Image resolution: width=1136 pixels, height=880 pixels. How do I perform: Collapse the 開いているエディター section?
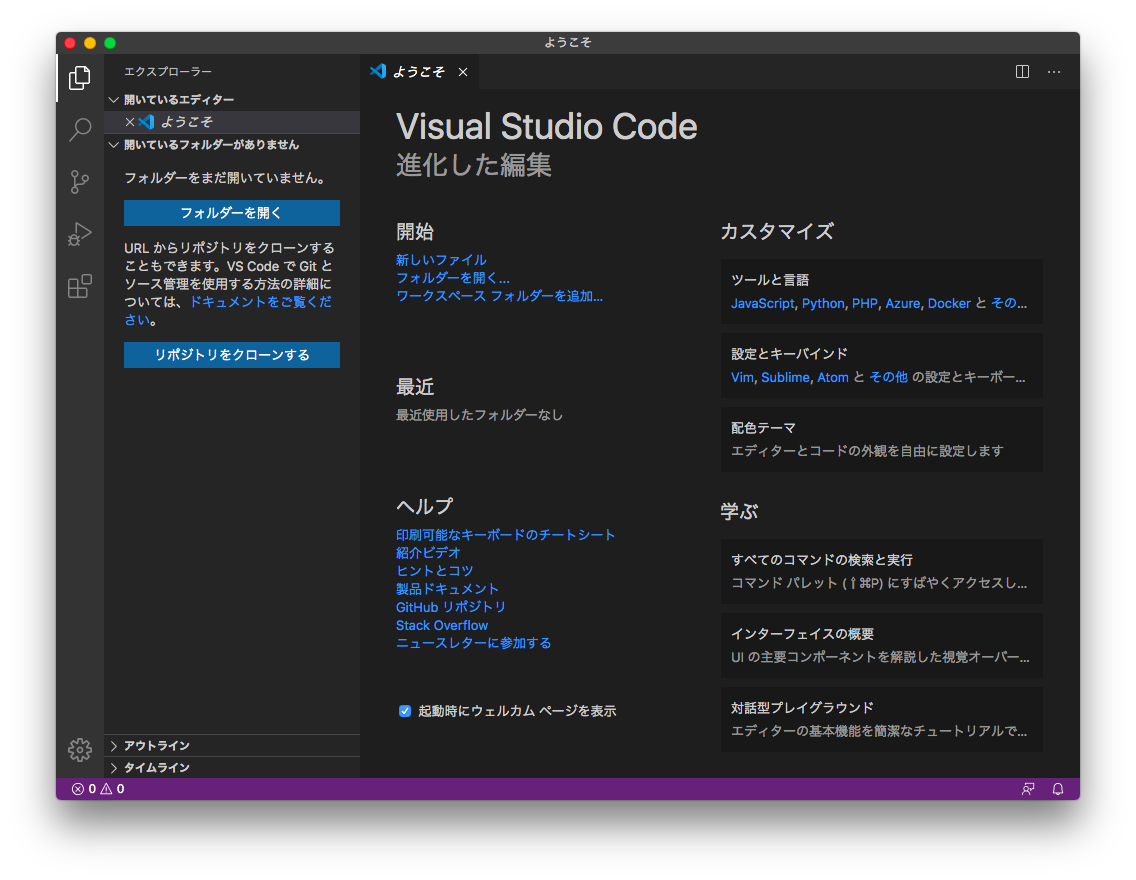click(x=178, y=100)
